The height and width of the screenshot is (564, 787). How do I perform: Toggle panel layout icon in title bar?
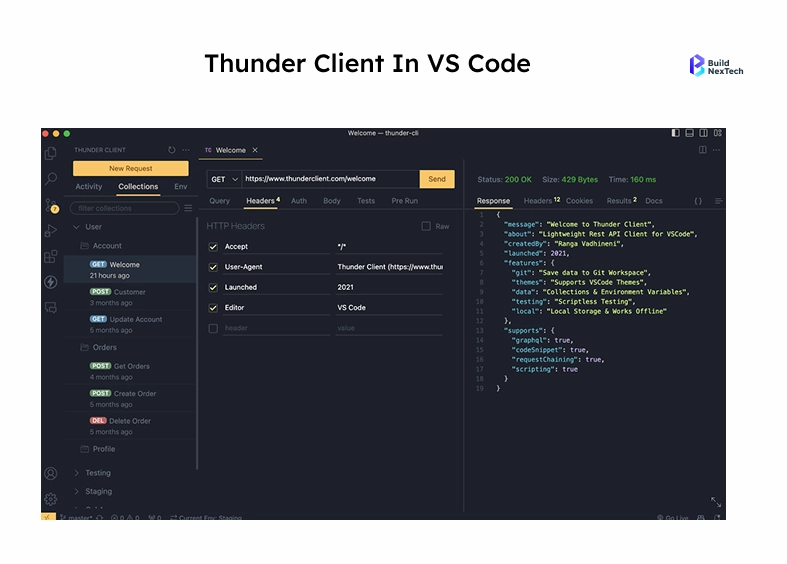pos(690,133)
